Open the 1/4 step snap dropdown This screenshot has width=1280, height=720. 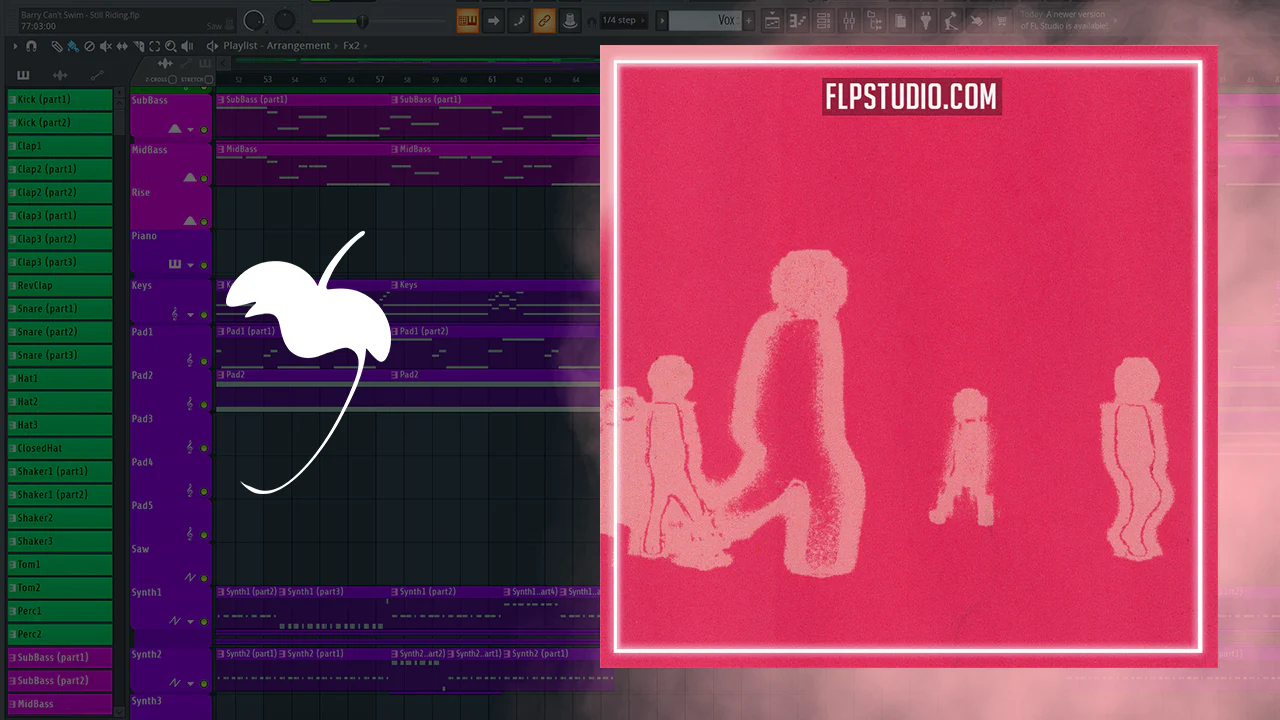[623, 20]
